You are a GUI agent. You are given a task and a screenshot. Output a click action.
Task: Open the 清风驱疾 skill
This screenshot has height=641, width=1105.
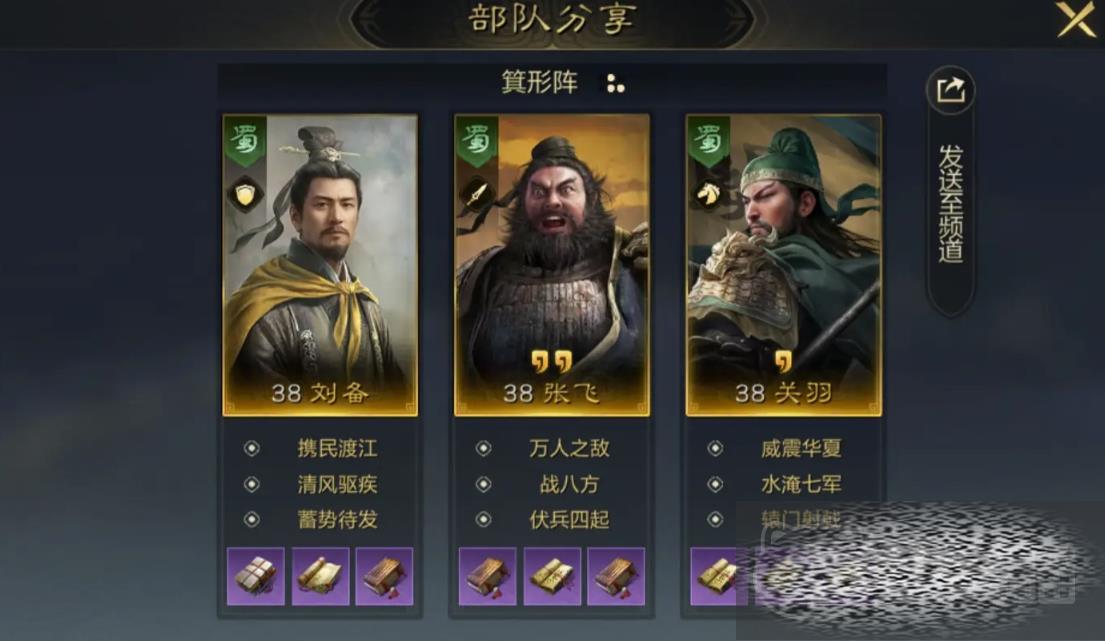click(337, 484)
